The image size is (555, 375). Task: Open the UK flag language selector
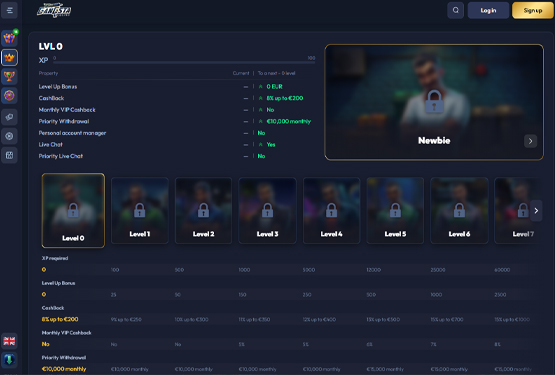[x=10, y=341]
